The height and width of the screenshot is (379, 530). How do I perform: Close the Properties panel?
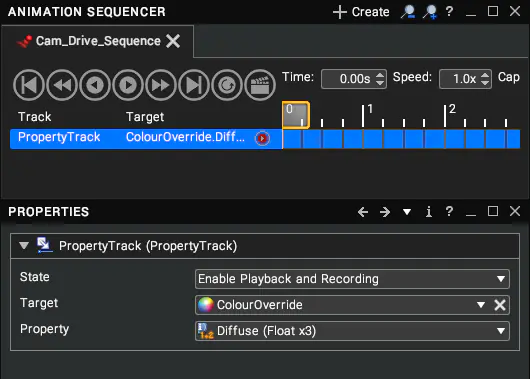point(515,211)
